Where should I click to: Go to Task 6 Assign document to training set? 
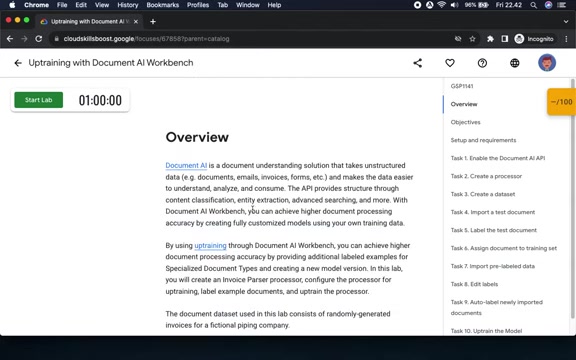[504, 248]
